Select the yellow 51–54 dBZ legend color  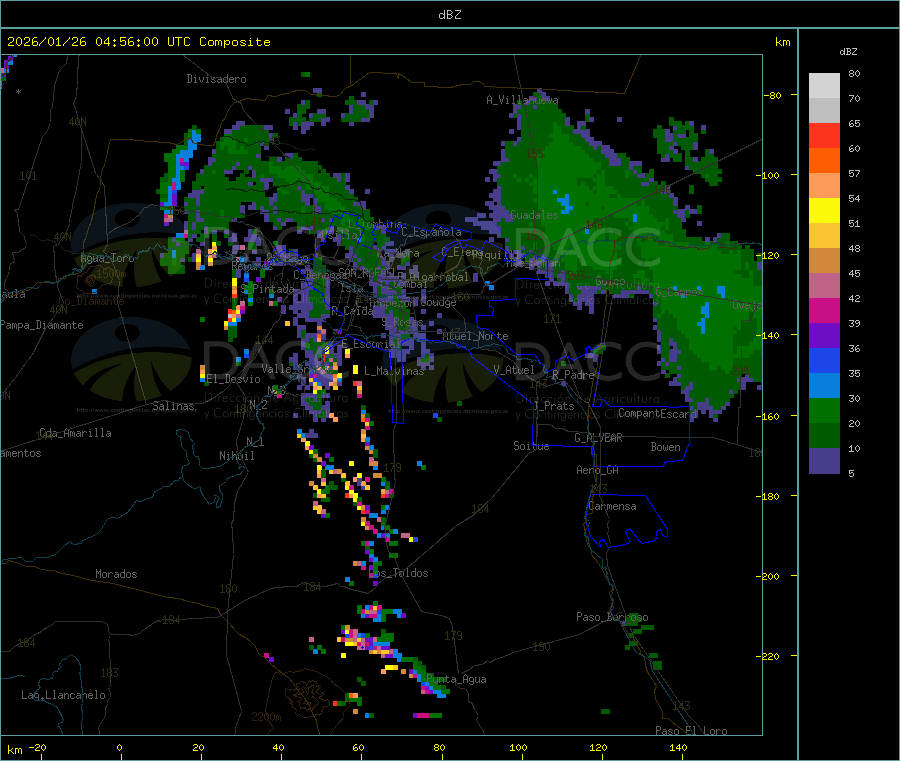pyautogui.click(x=824, y=210)
